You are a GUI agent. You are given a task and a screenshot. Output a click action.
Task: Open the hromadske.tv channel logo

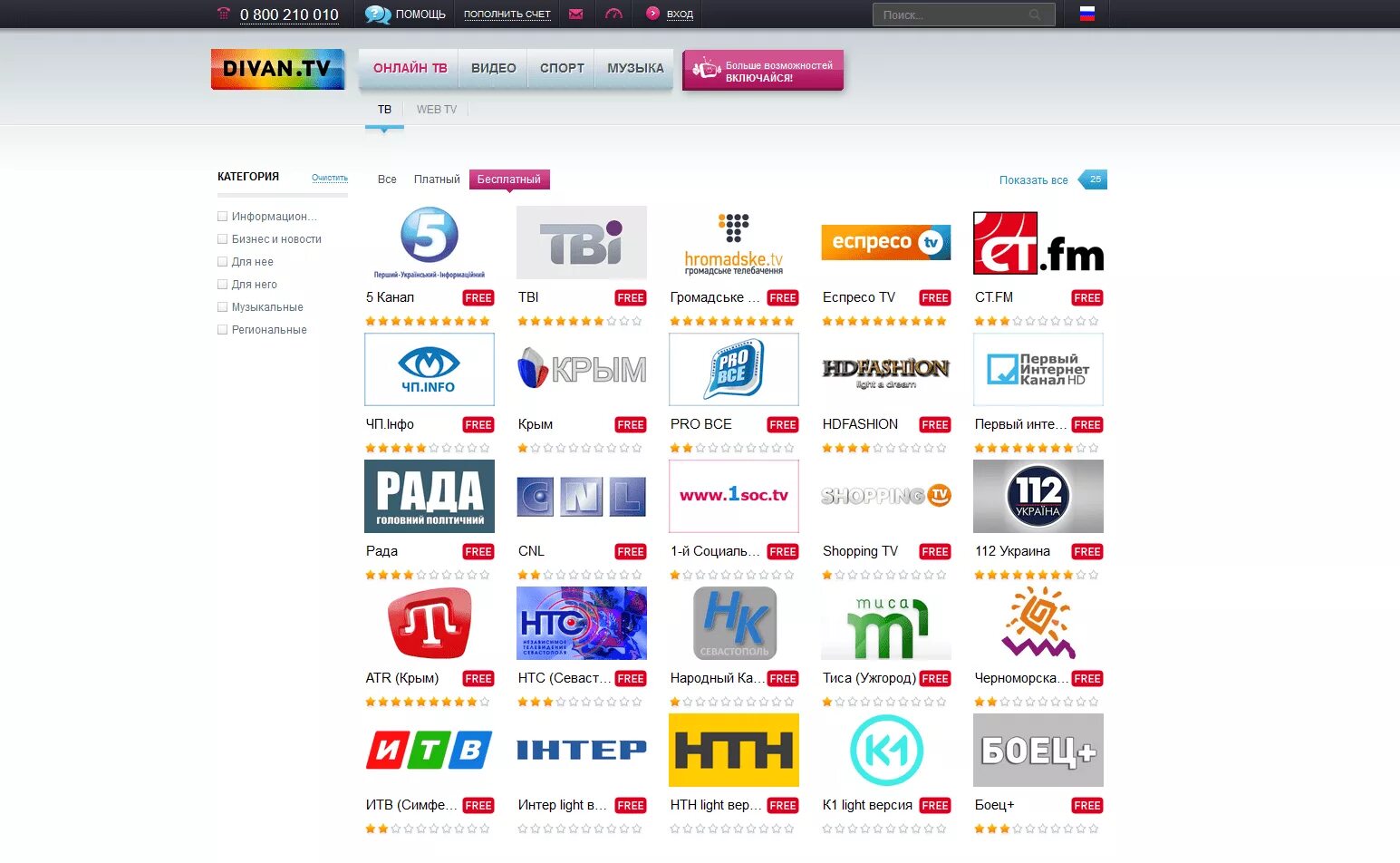734,242
